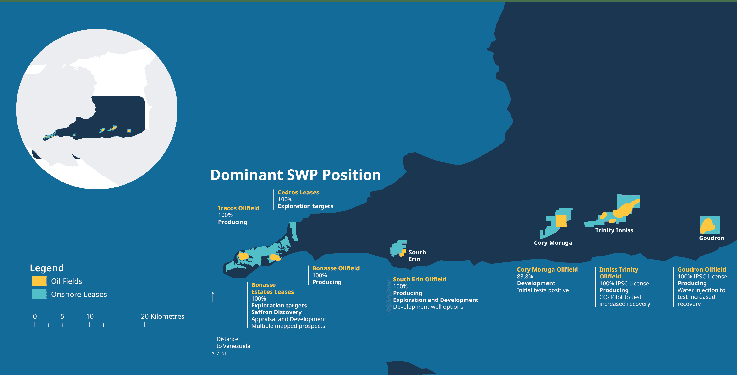
Task: Select the Bonasse Oilfield heading
Action: tap(336, 268)
